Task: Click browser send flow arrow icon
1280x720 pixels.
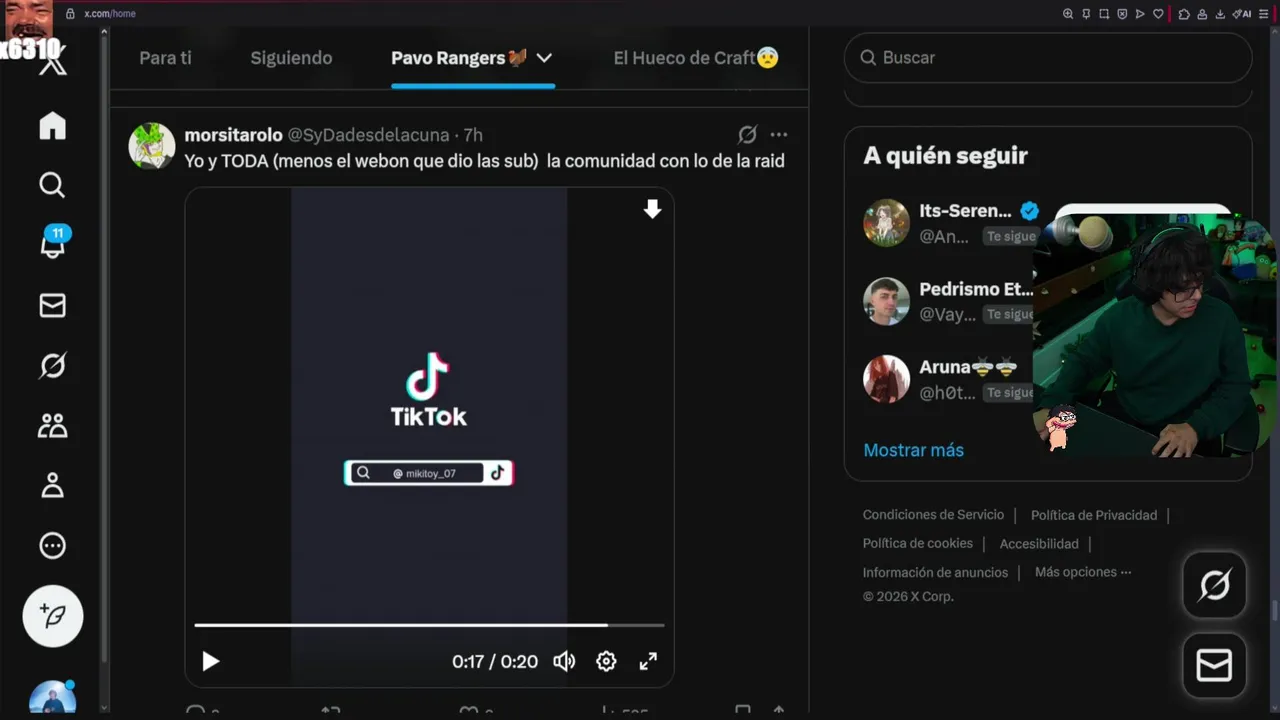Action: pyautogui.click(x=1140, y=14)
